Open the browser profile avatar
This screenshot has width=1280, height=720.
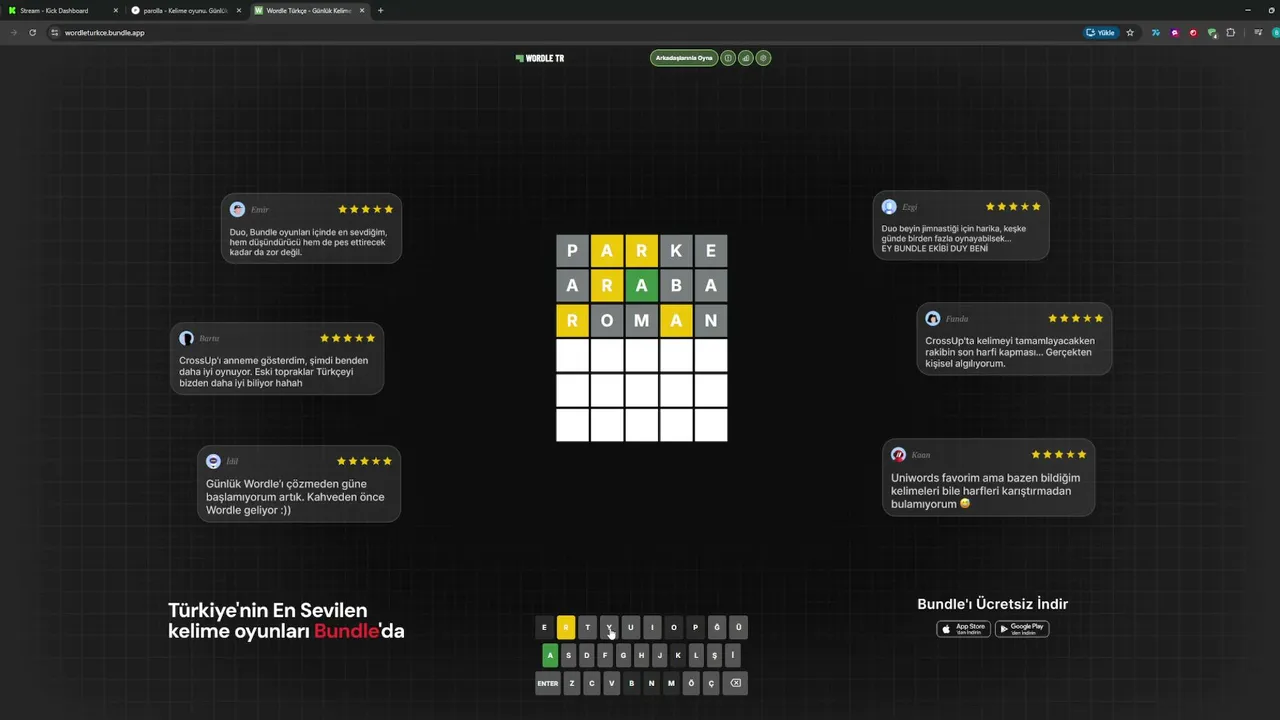tap(1275, 33)
